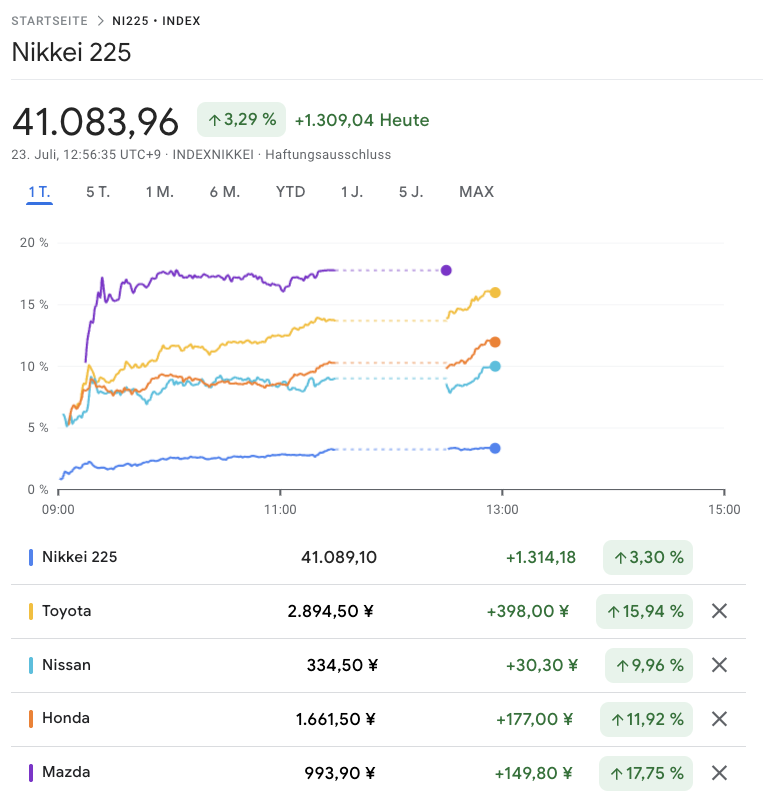Click the +1.309,04 Heute change text
The image size is (763, 800).
pyautogui.click(x=362, y=120)
